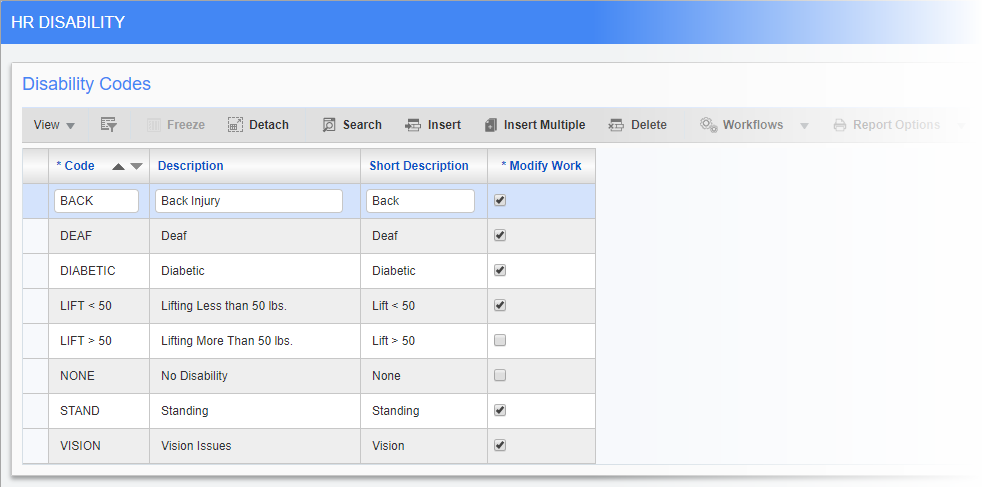983x487 pixels.
Task: Click the Freeze column icon
Action: [x=154, y=125]
